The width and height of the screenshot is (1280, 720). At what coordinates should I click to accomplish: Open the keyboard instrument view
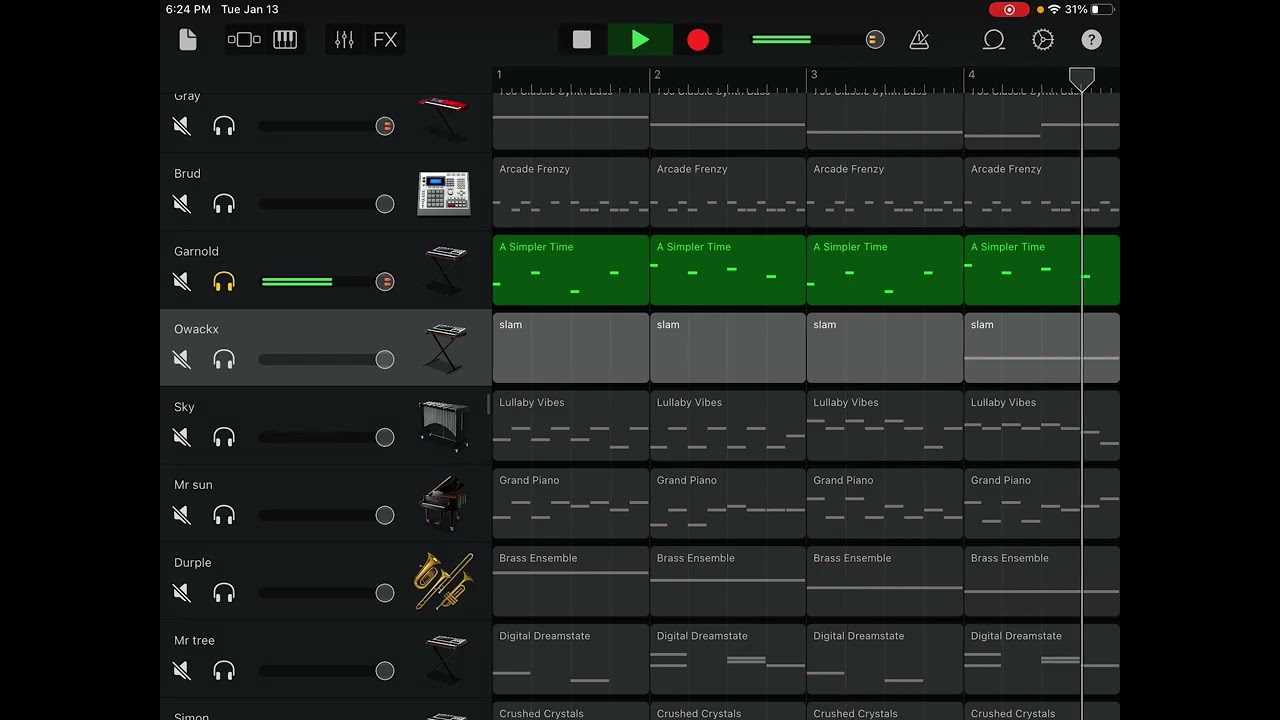(285, 40)
